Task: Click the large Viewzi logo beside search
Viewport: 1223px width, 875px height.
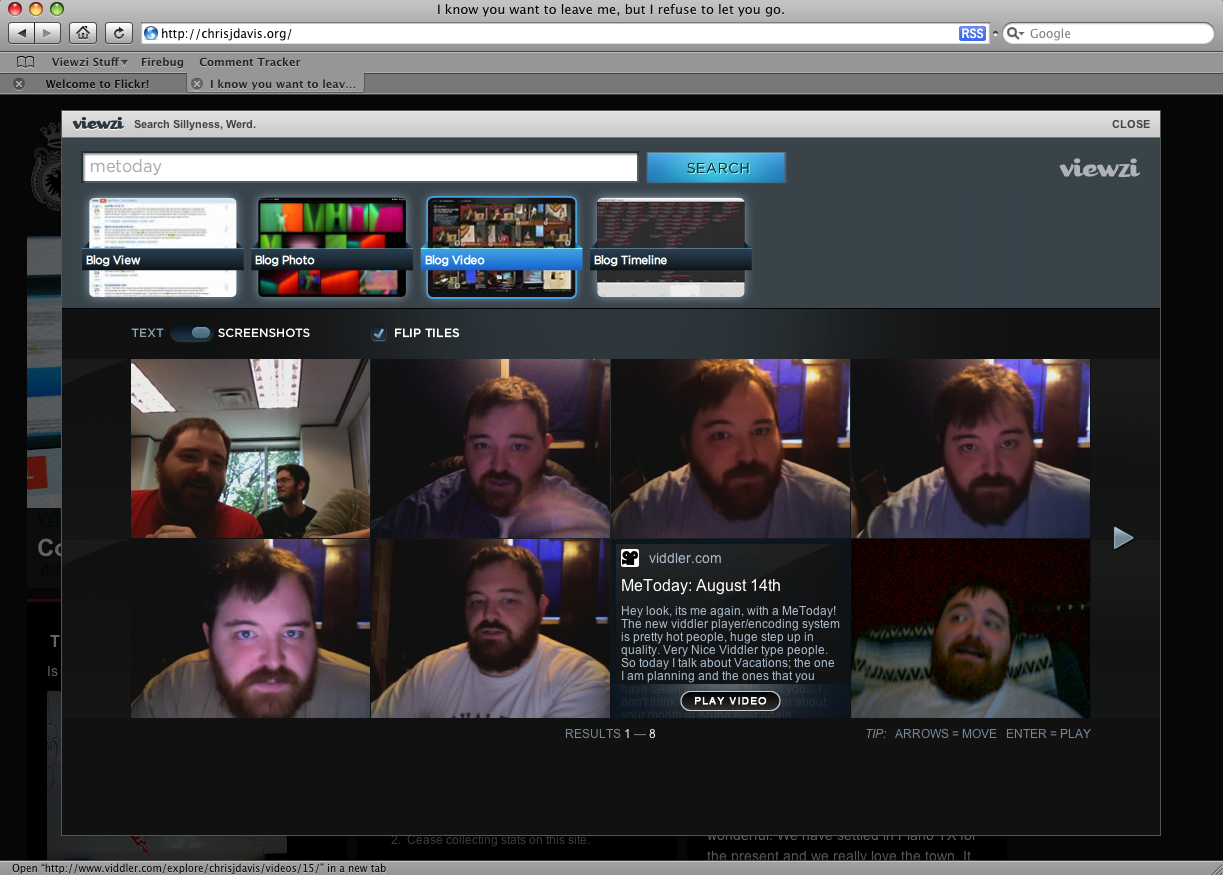Action: tap(1099, 168)
